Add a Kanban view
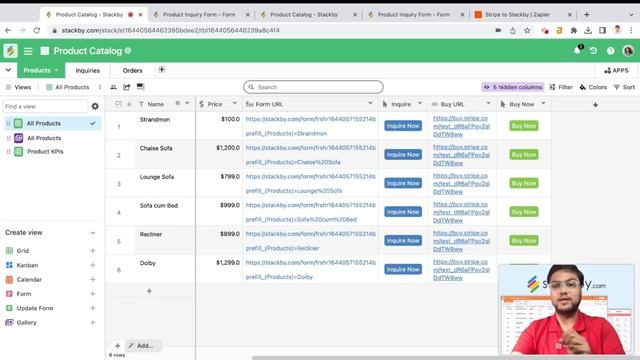 point(93,265)
